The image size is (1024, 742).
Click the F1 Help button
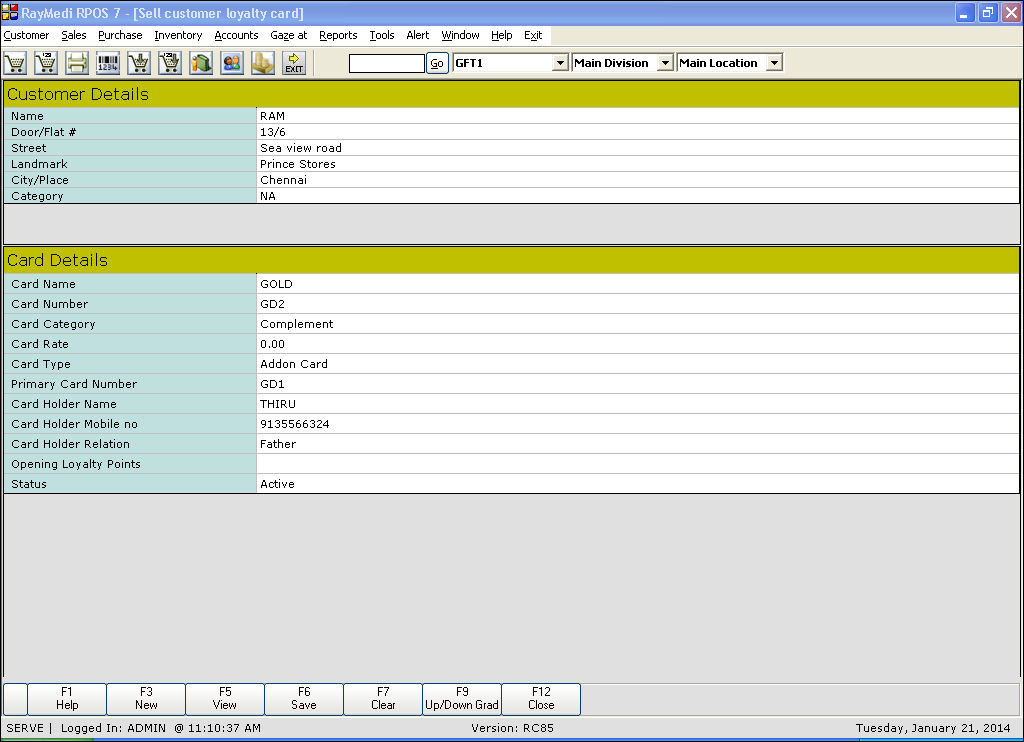pos(67,698)
